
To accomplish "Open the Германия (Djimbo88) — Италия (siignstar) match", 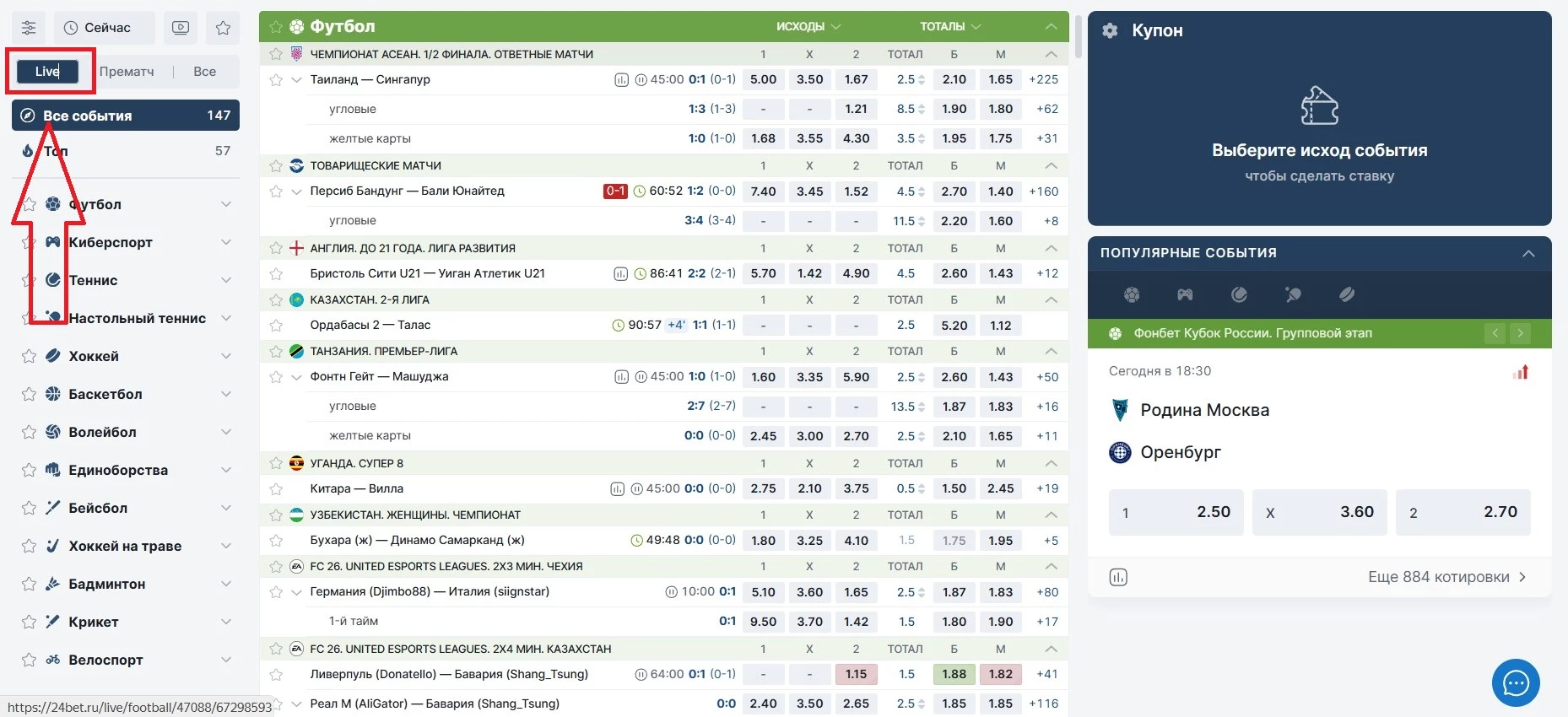I will [430, 592].
